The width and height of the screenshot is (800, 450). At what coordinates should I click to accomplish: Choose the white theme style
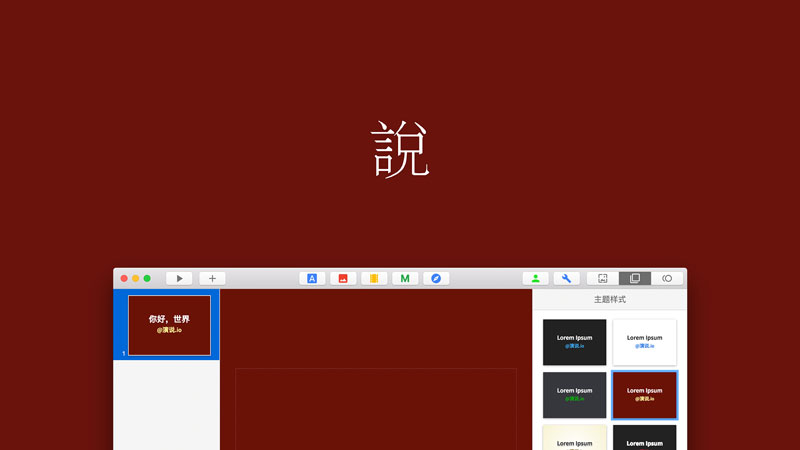644,342
